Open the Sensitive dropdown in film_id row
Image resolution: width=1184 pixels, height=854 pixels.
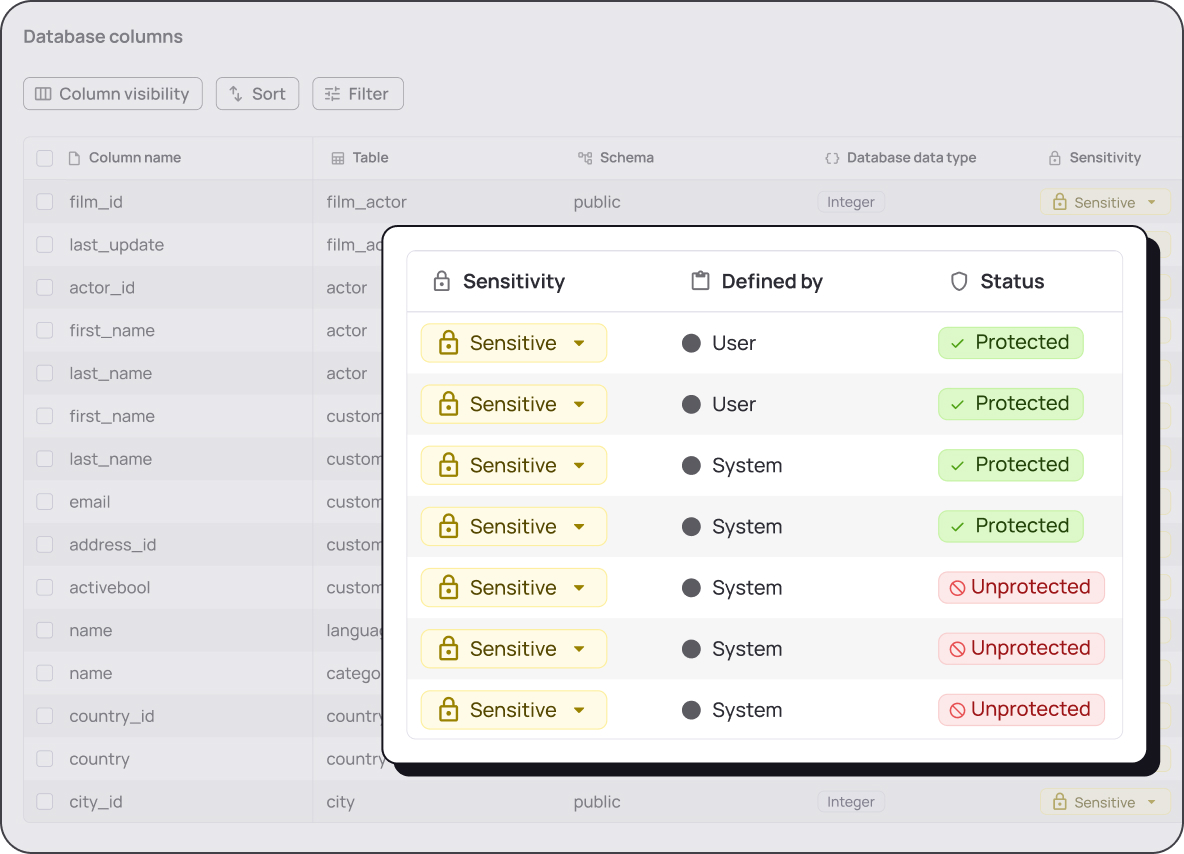(x=1105, y=202)
